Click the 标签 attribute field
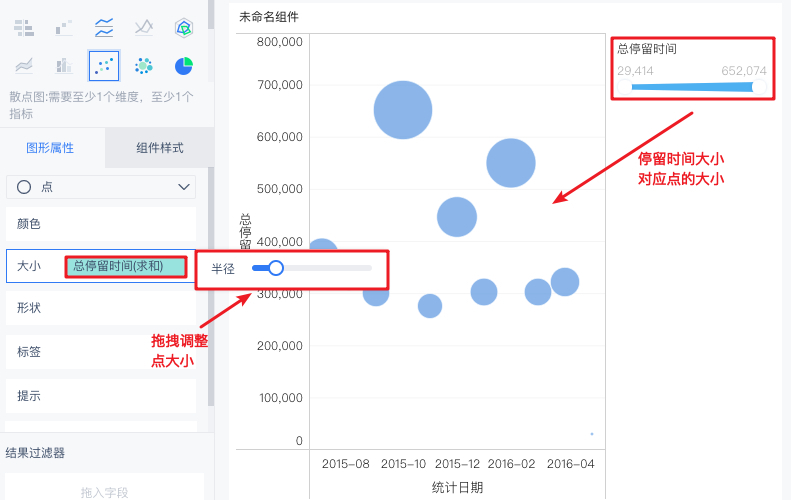The height and width of the screenshot is (500, 791). tap(101, 352)
